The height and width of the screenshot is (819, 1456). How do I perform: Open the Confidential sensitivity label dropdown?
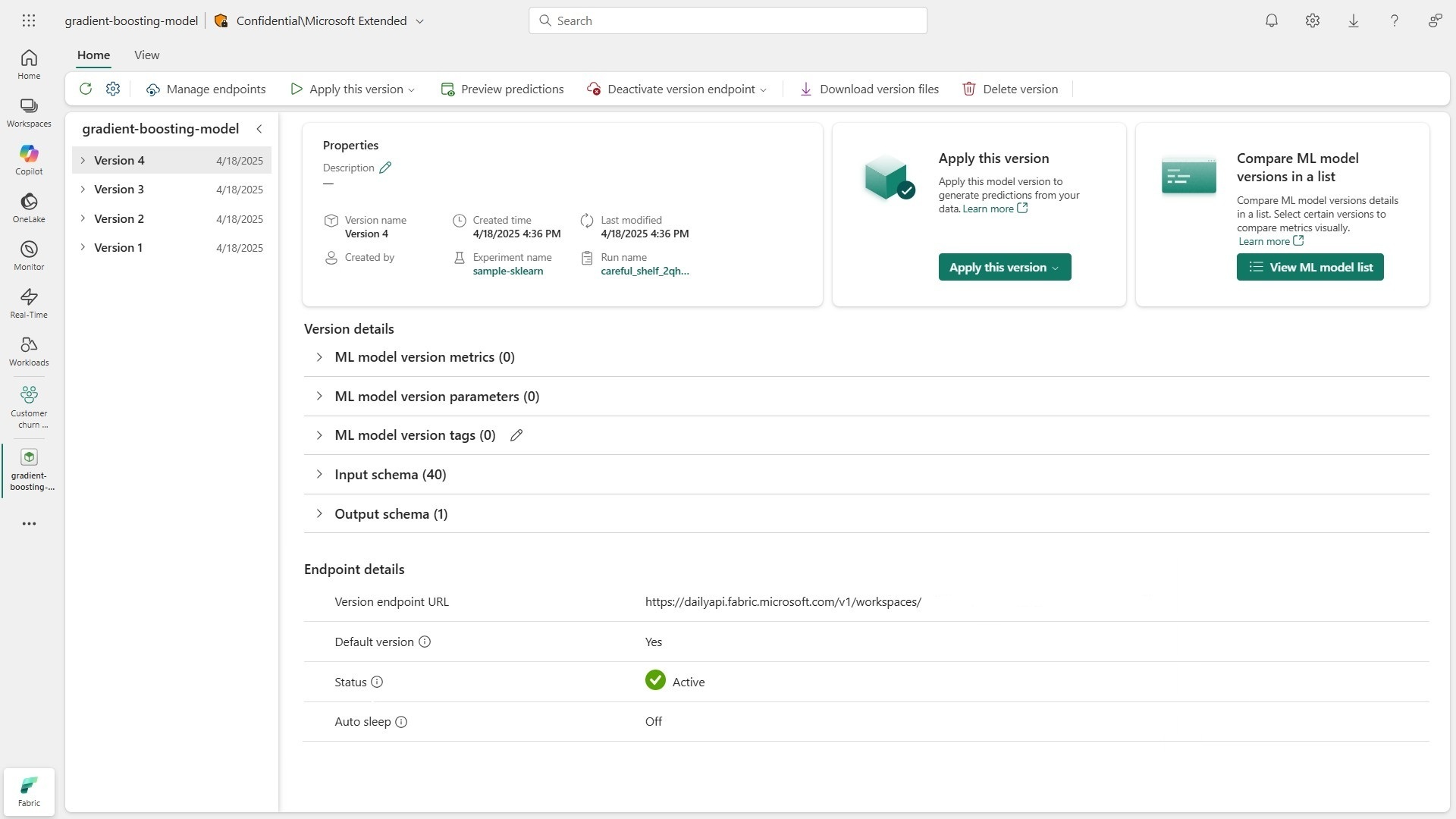419,21
